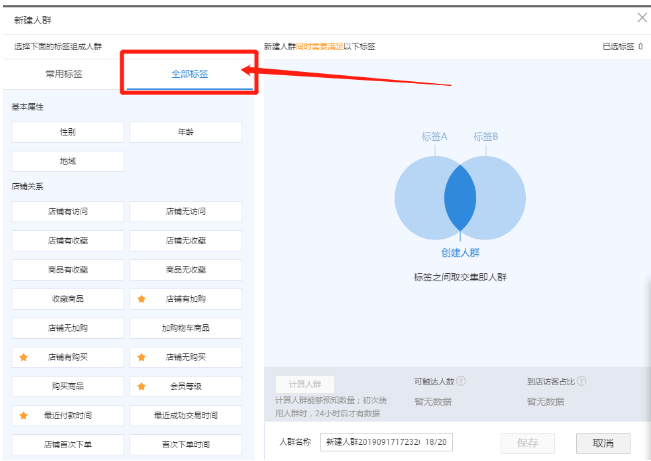Pick the 地域 tag
Viewport: 651px width, 461px height.
[x=68, y=161]
